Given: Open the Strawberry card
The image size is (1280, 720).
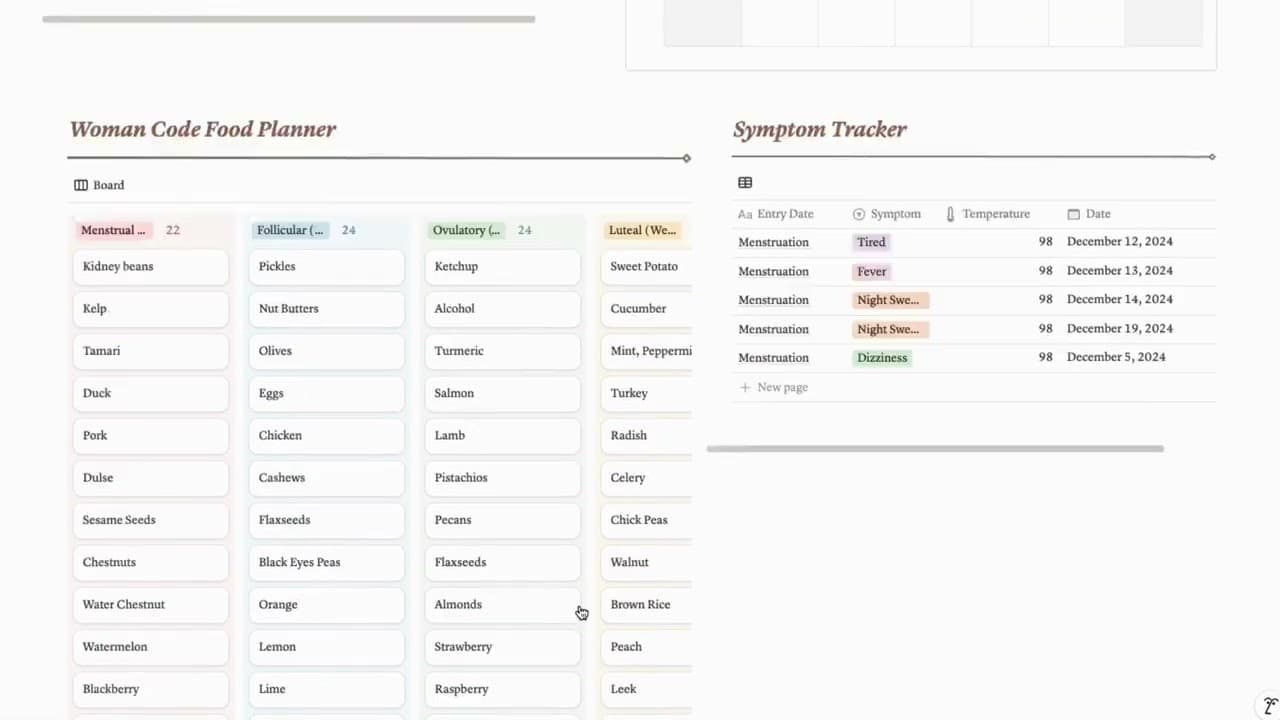Looking at the screenshot, I should [x=503, y=647].
